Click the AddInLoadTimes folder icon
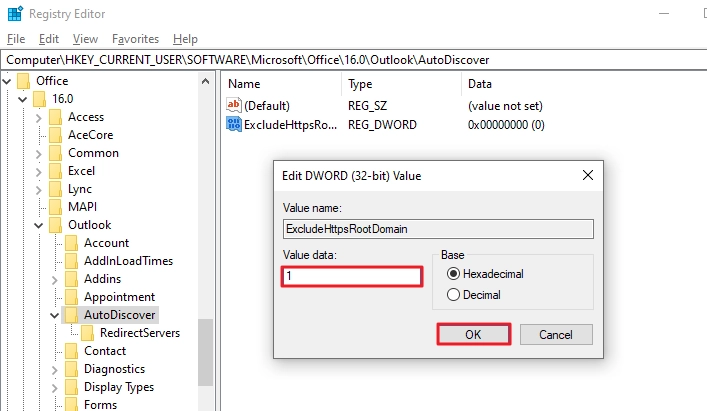The height and width of the screenshot is (411, 707). click(x=72, y=261)
